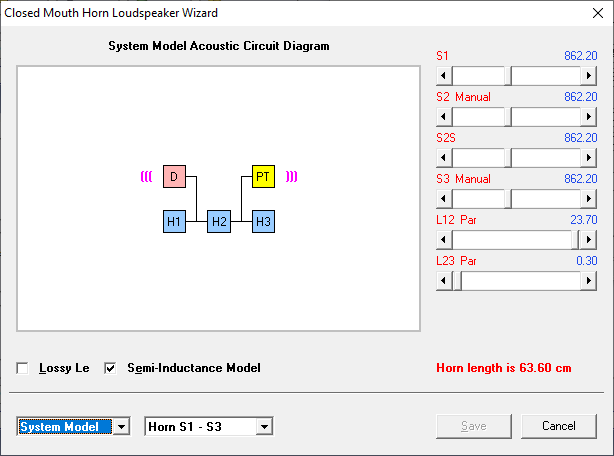The image size is (614, 456).
Task: Expand the Horn S1 - S3 dropdown
Action: (265, 427)
